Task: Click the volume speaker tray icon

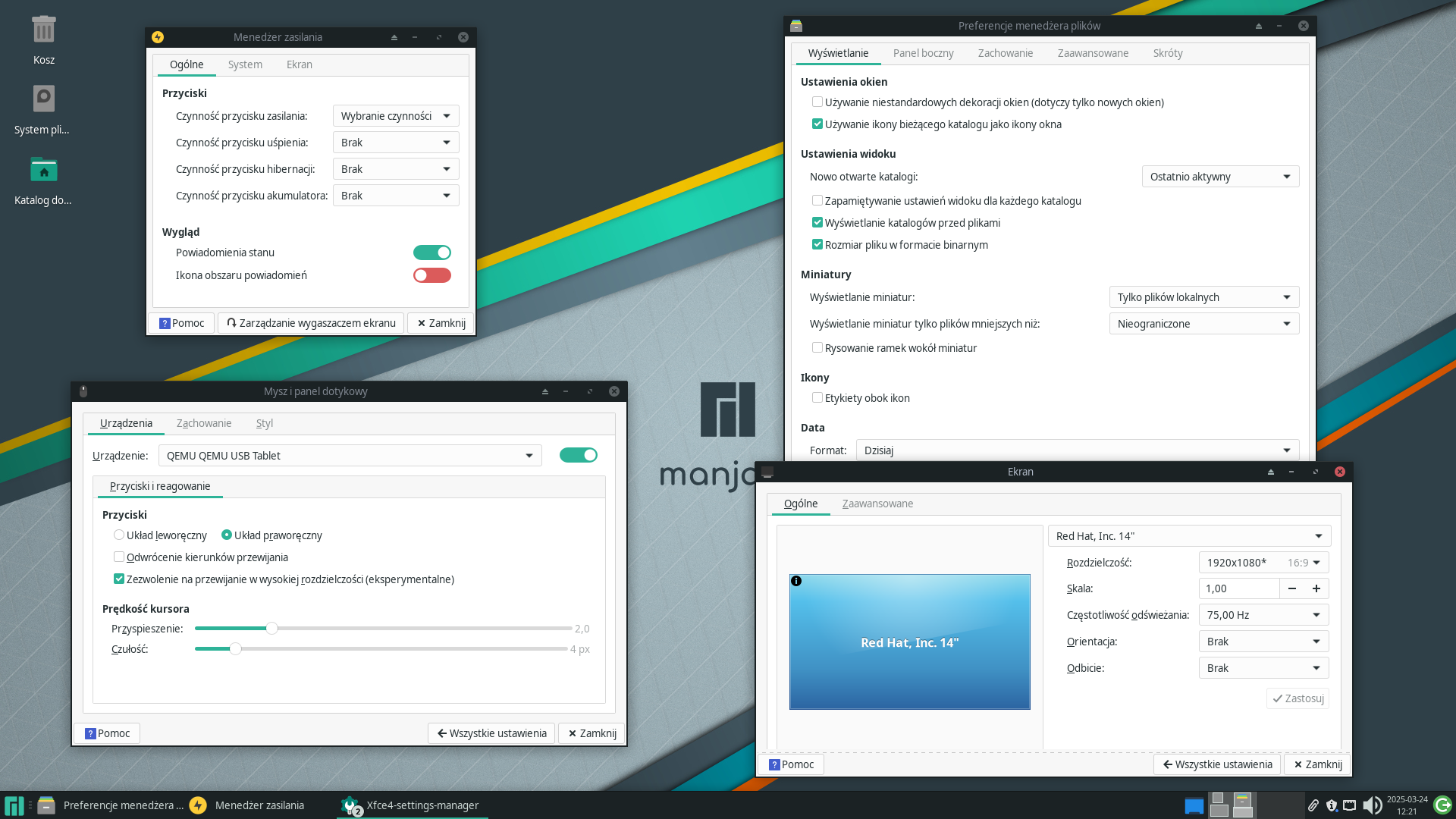Action: click(x=1371, y=805)
